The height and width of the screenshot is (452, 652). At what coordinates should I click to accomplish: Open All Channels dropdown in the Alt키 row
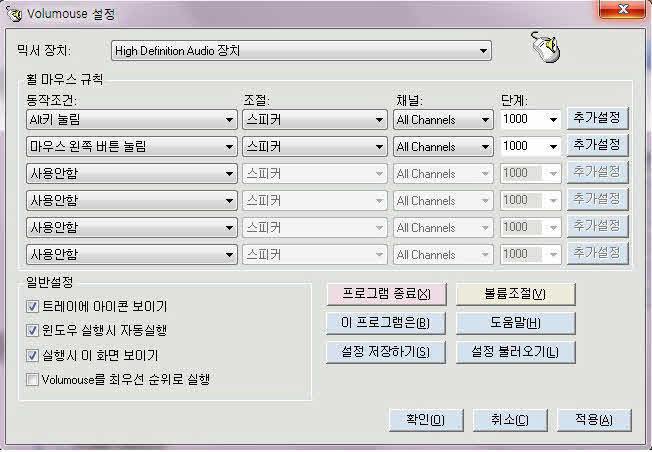[x=443, y=120]
